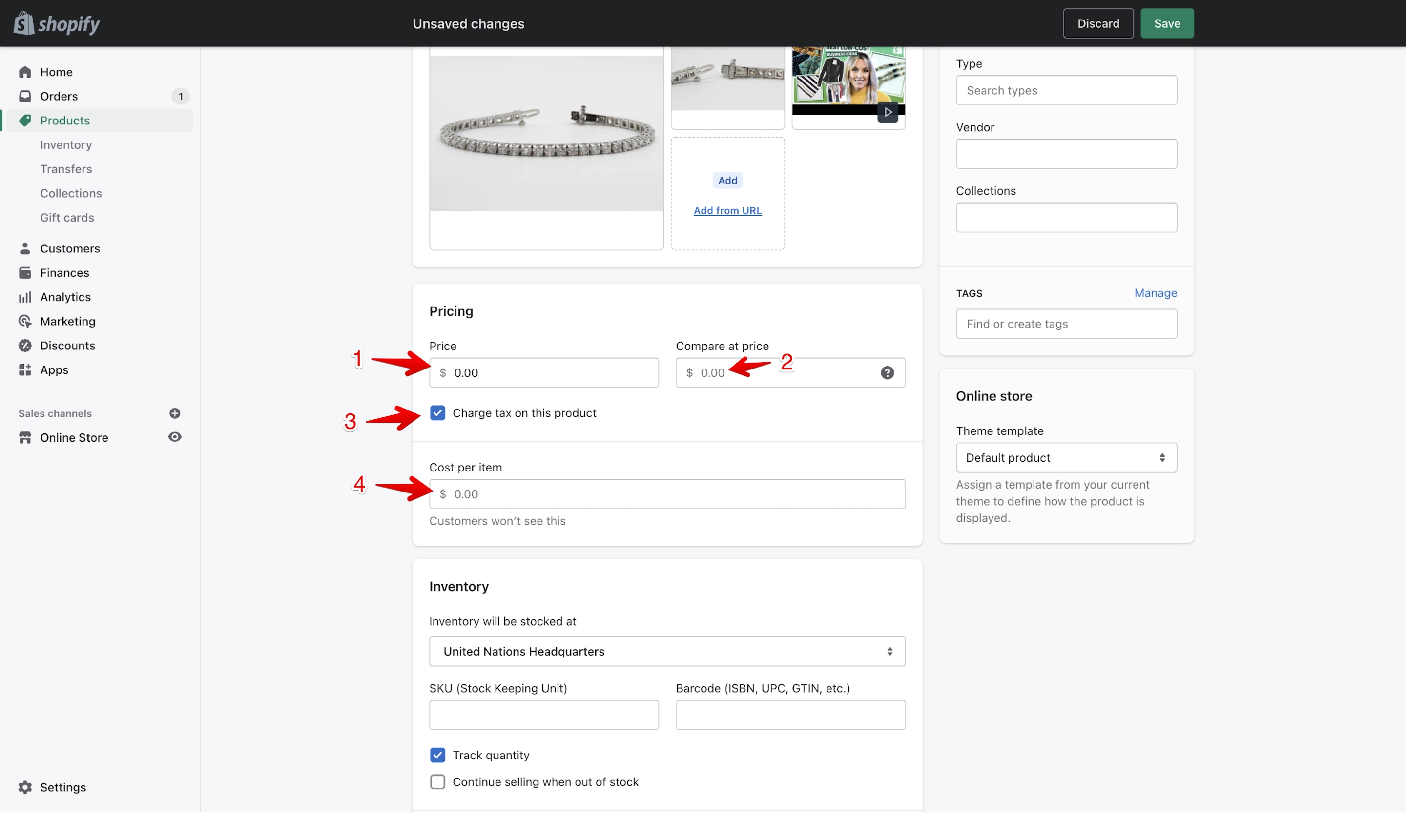Click the Apps grid icon
The width and height of the screenshot is (1406, 840).
(x=25, y=370)
